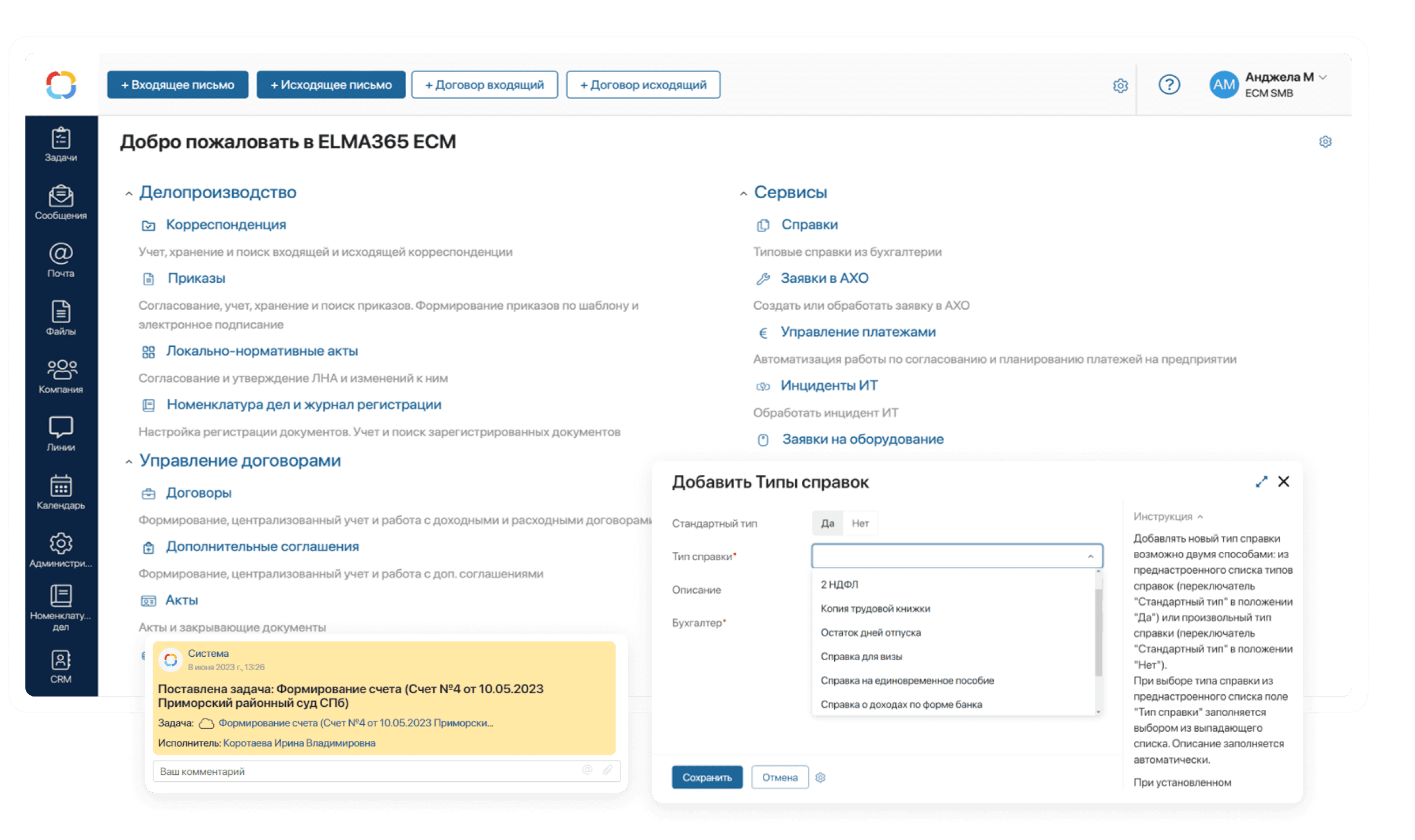Open the Почта sidebar section
The width and height of the screenshot is (1415, 840).
(60, 260)
